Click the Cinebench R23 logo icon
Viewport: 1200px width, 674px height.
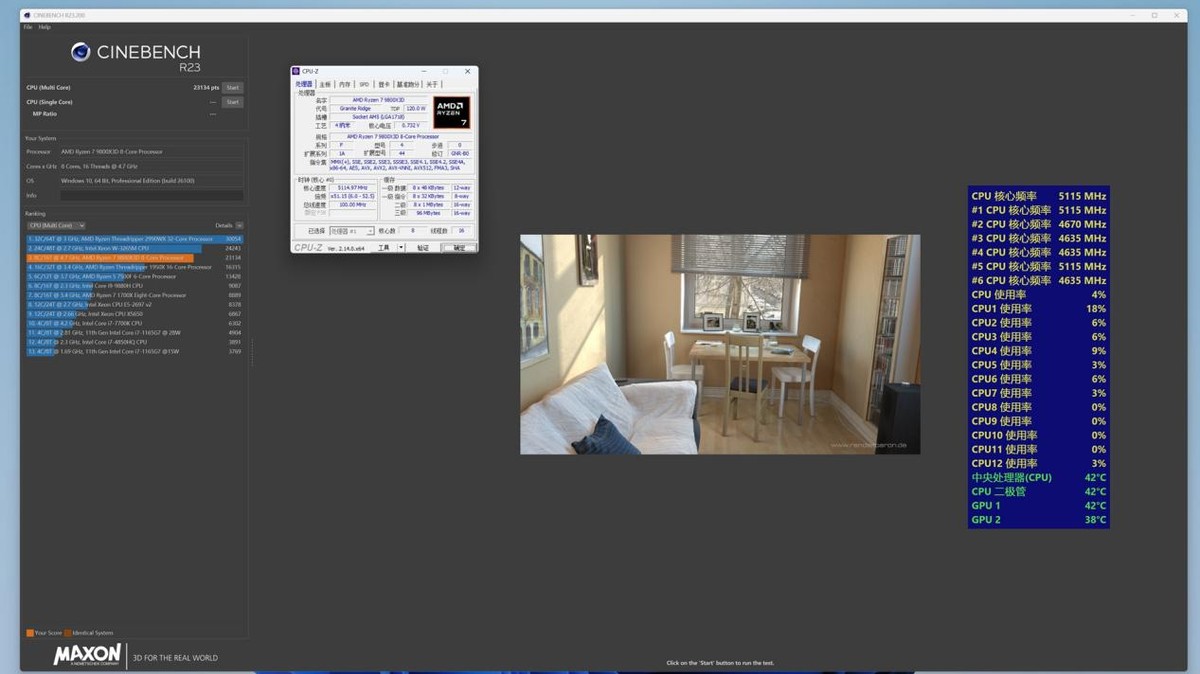[x=81, y=52]
